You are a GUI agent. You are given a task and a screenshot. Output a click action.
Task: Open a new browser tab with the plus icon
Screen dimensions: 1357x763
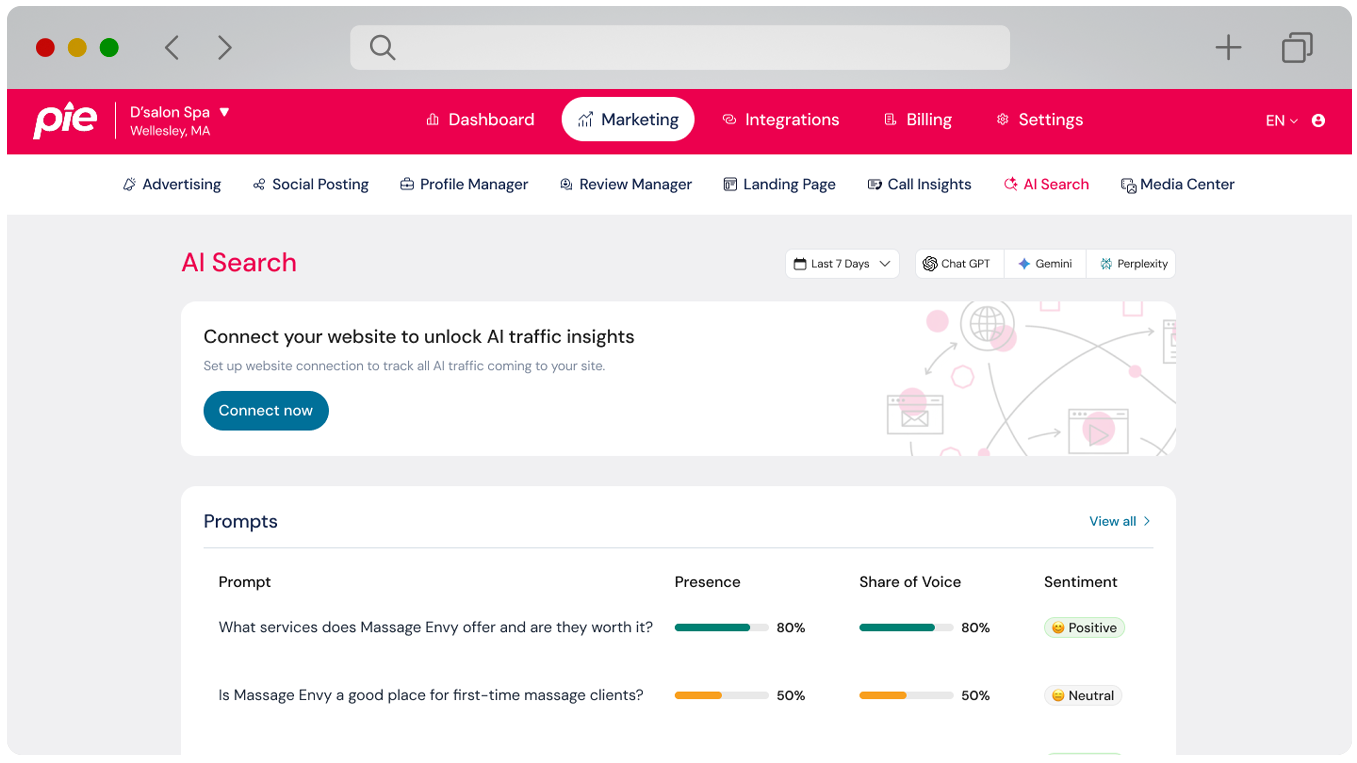[x=1228, y=47]
